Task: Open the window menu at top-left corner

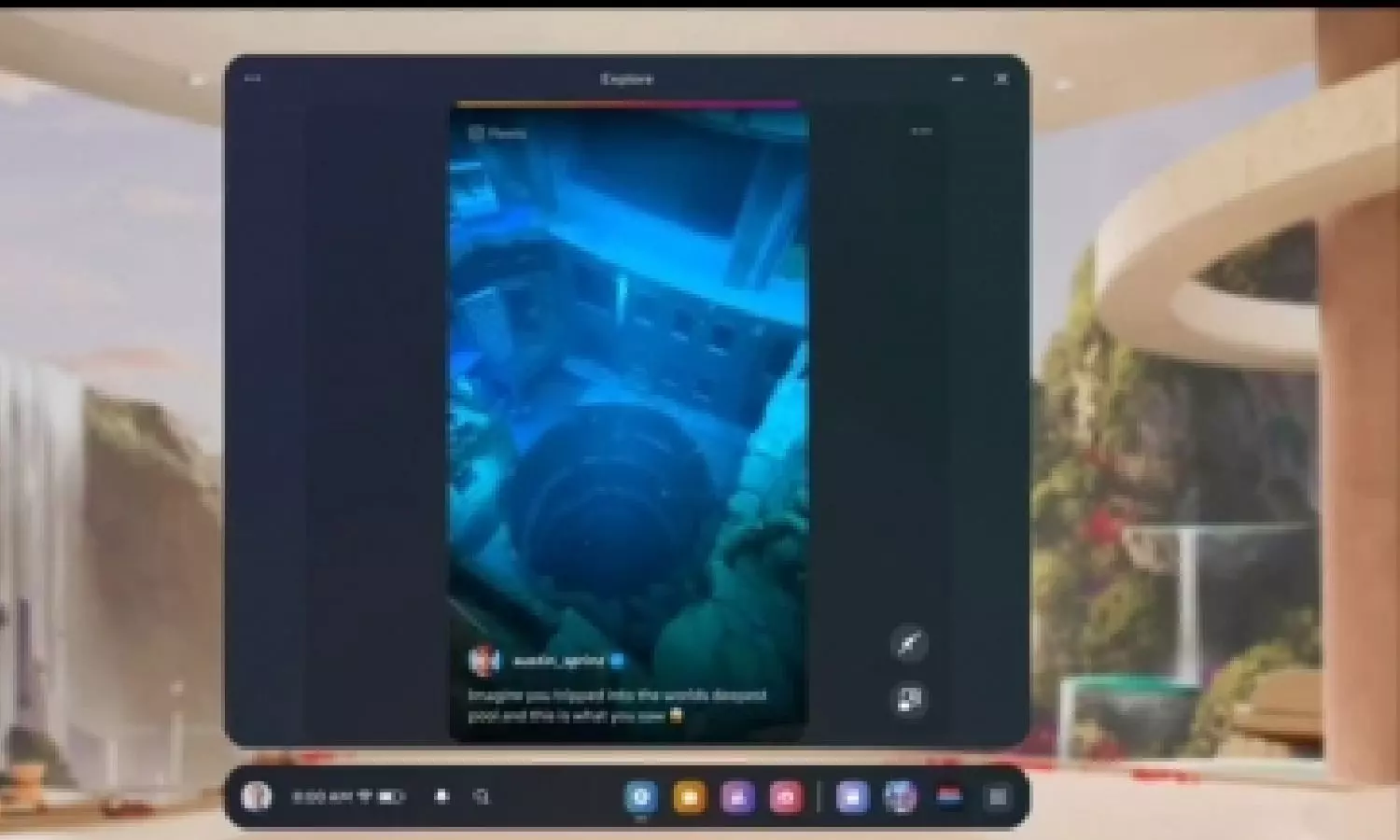Action: 253,79
